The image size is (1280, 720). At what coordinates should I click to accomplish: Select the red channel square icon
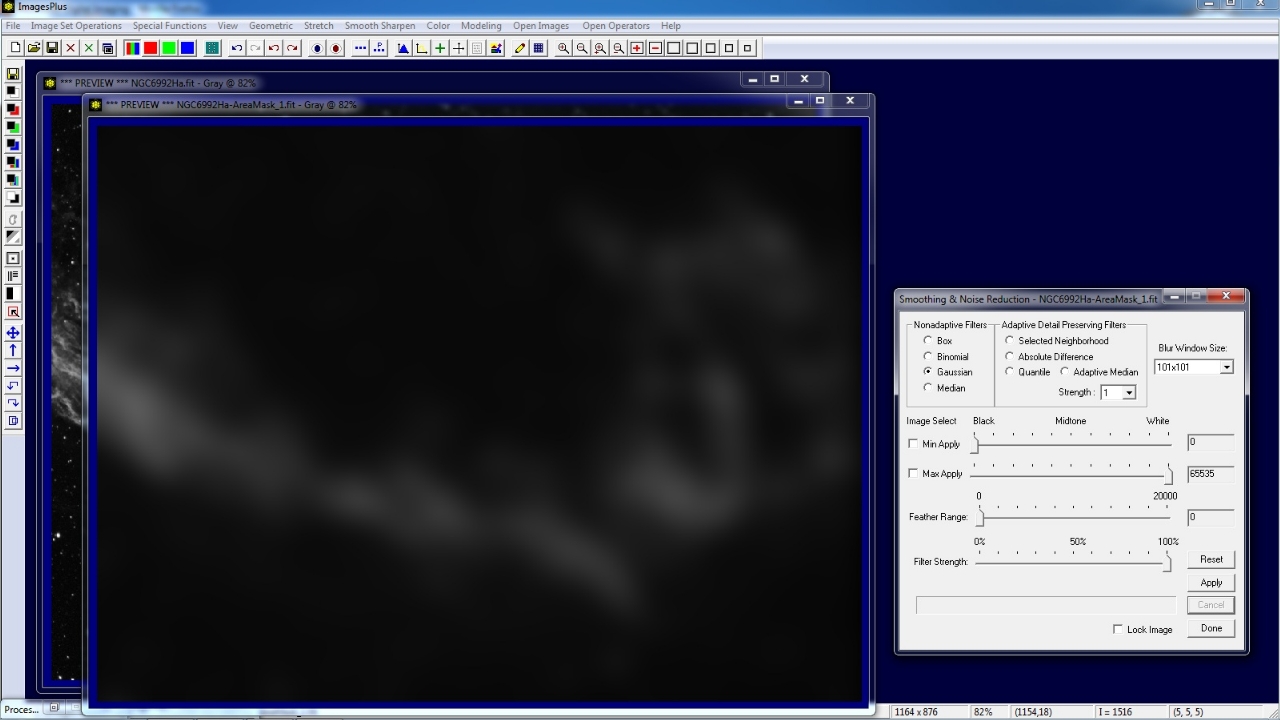(x=151, y=48)
